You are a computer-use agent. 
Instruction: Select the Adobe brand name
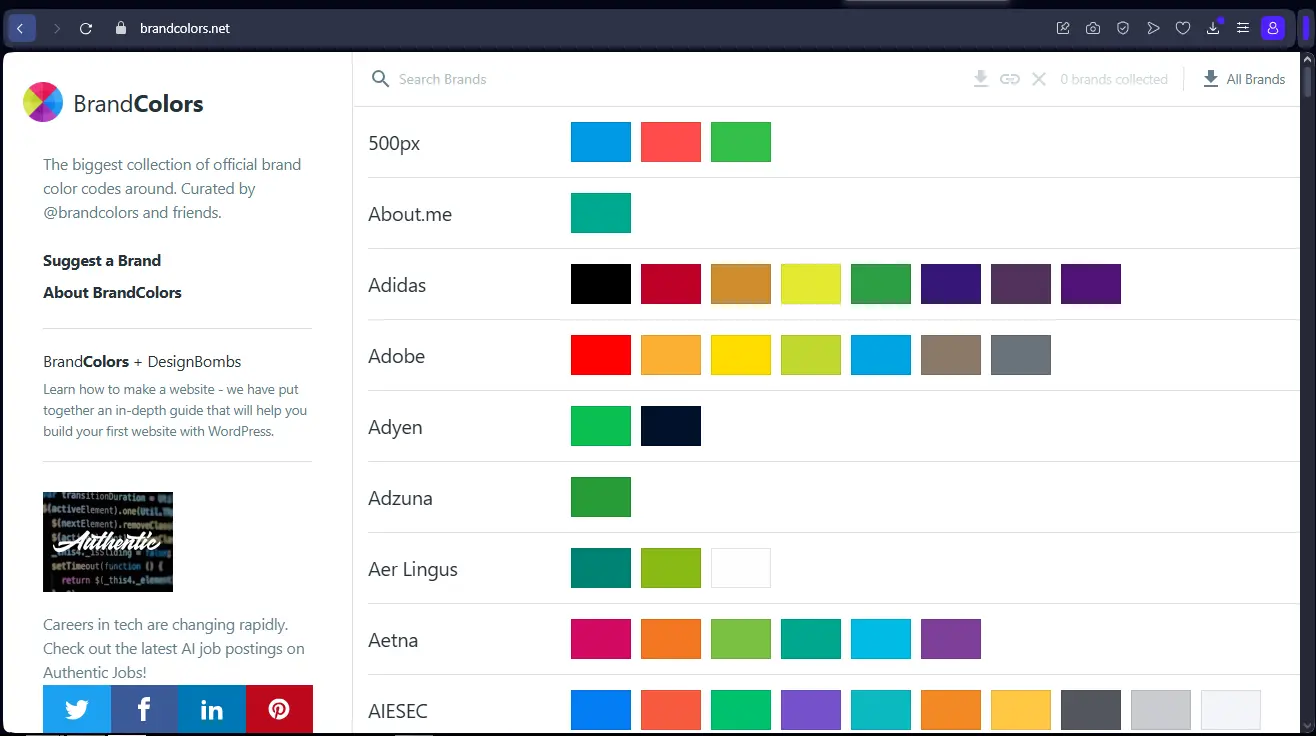[397, 356]
